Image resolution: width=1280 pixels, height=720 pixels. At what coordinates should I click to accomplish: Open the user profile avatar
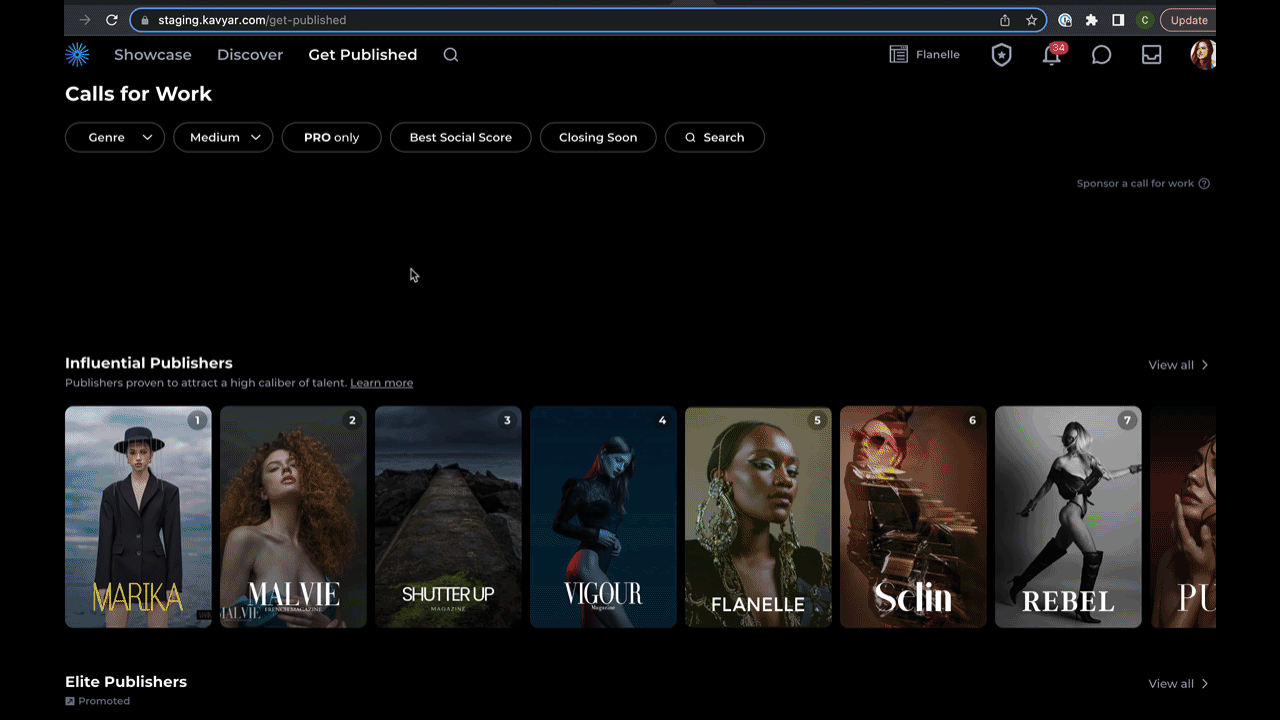pyautogui.click(x=1203, y=55)
